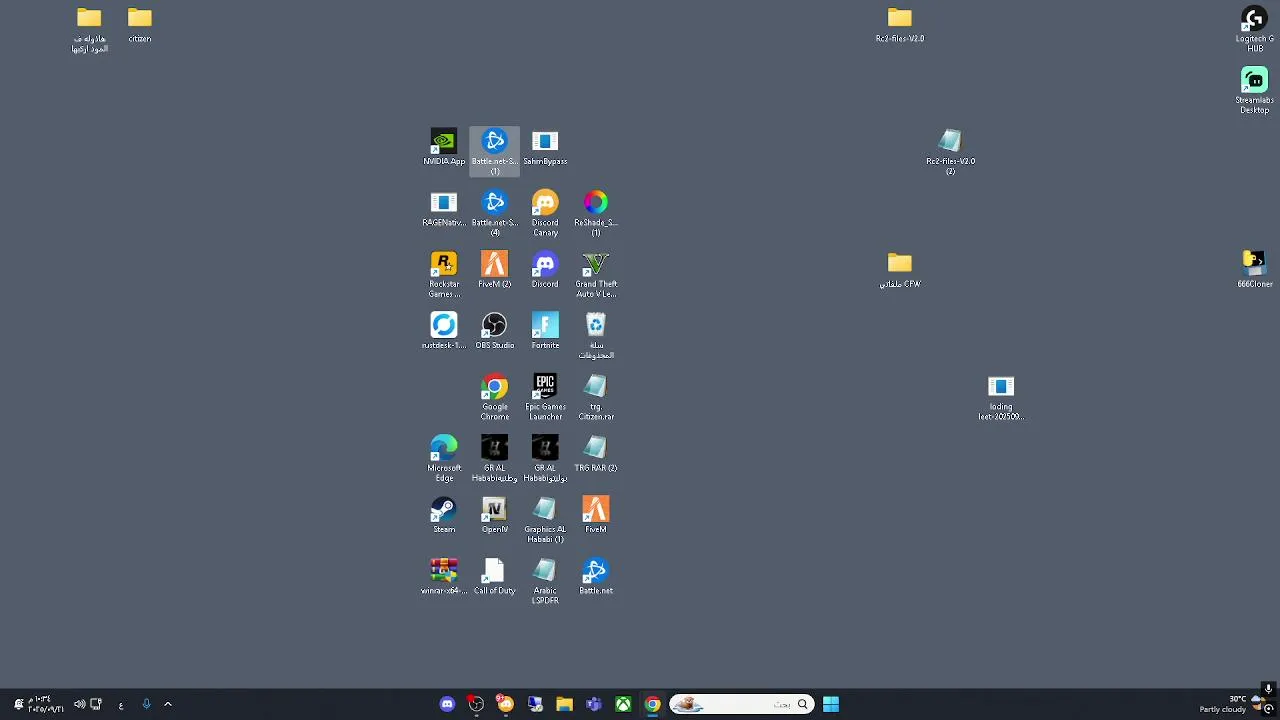1280x720 pixels.
Task: Open the taskbar clock and date
Action: (46, 704)
